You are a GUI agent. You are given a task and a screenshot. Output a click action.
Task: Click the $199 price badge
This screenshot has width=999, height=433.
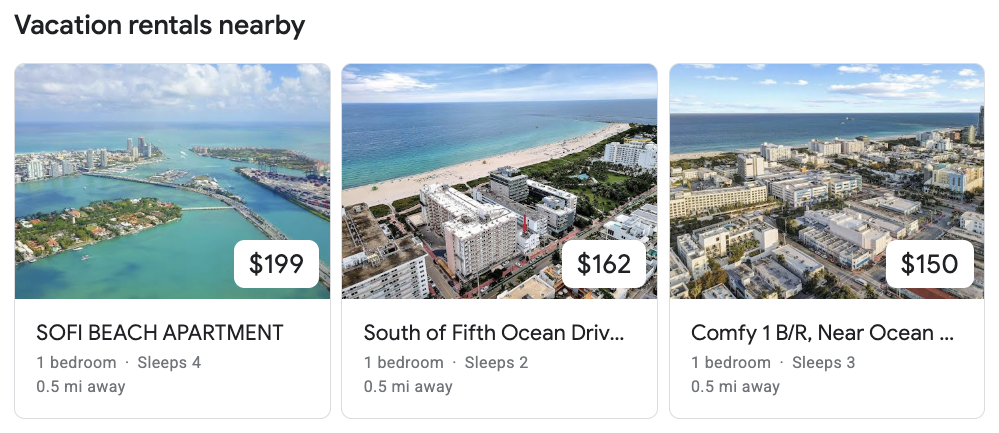276,264
